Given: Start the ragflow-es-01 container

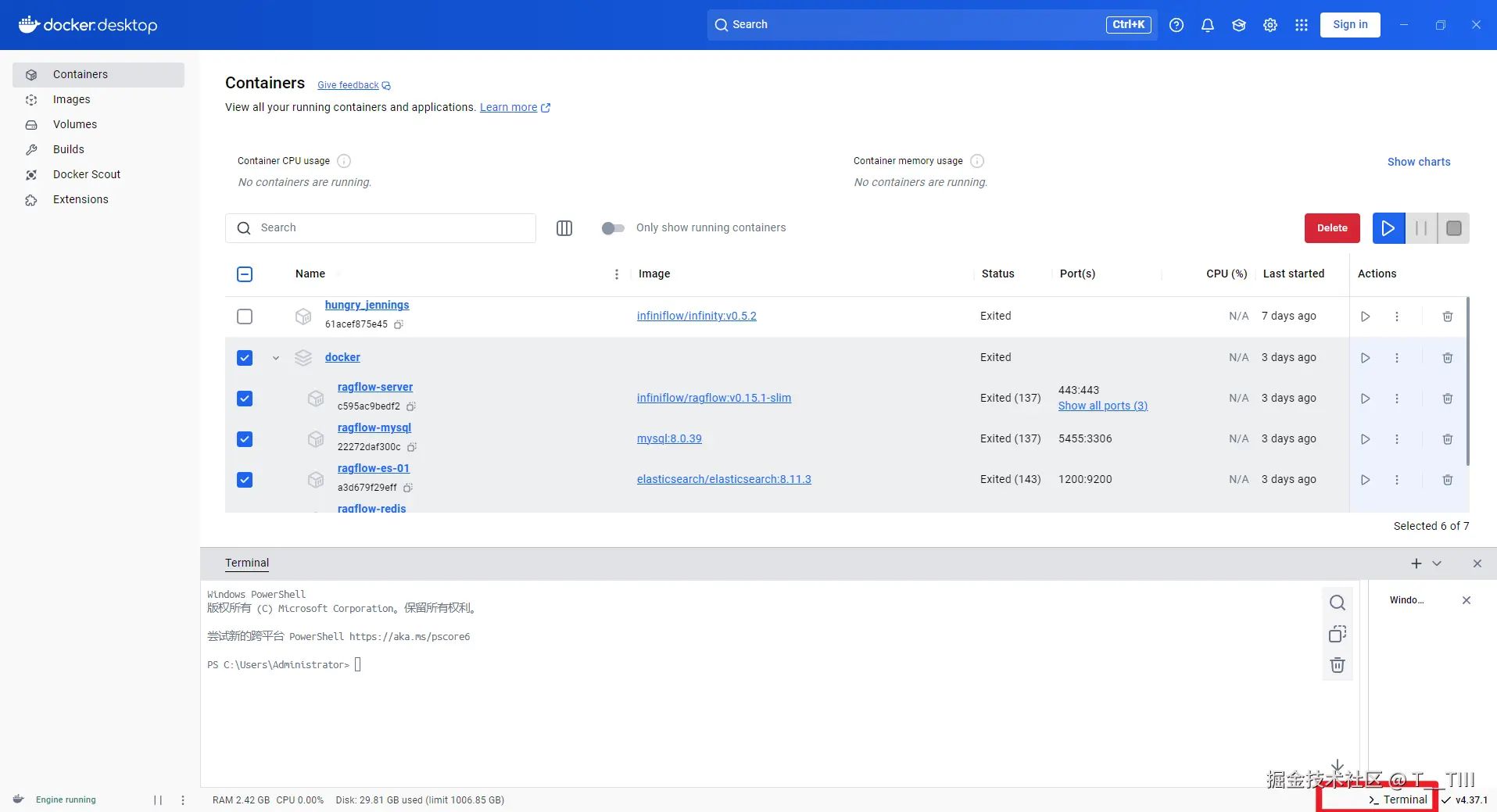Looking at the screenshot, I should (1366, 480).
